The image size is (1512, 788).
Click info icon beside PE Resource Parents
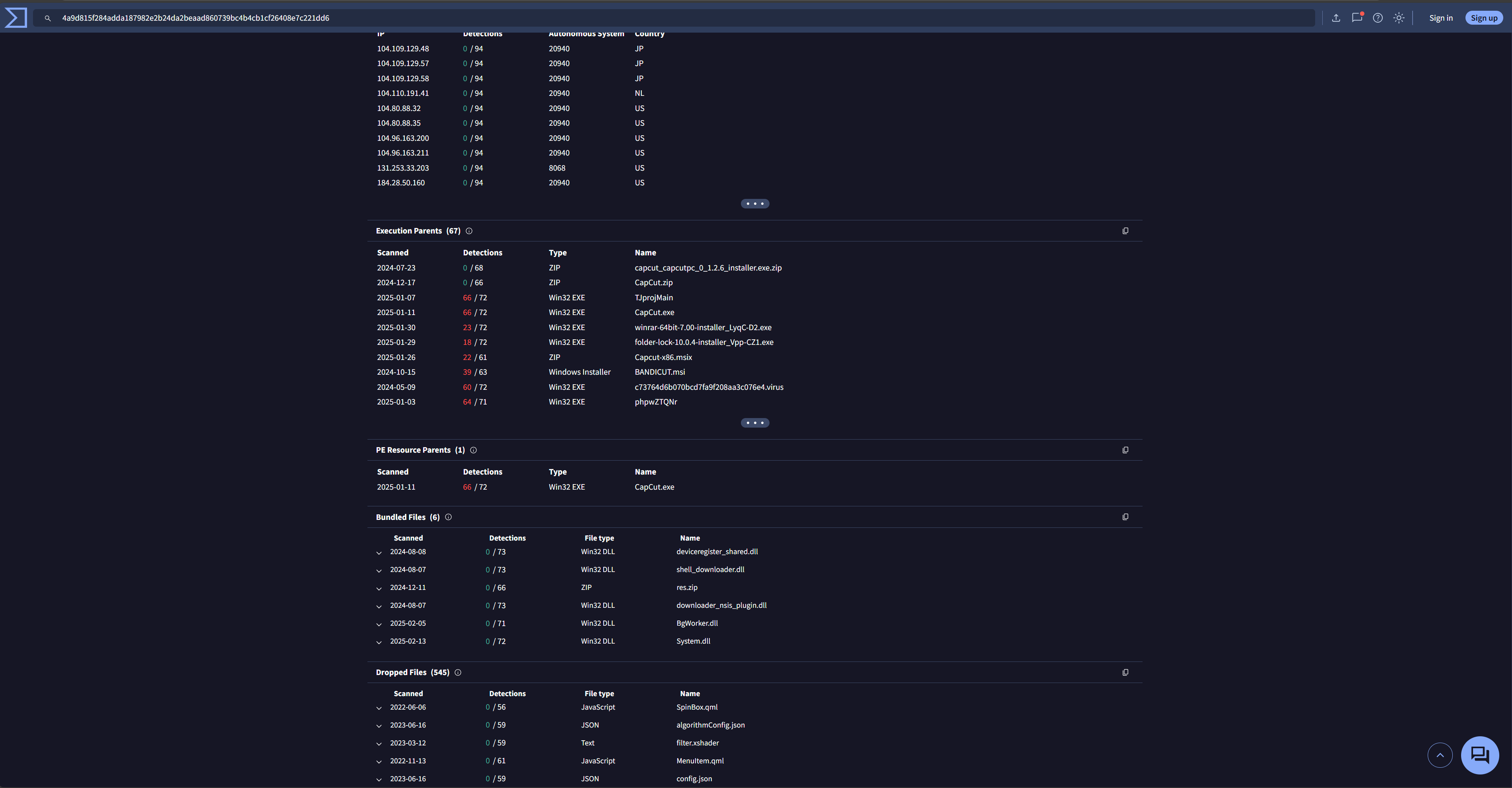(473, 450)
